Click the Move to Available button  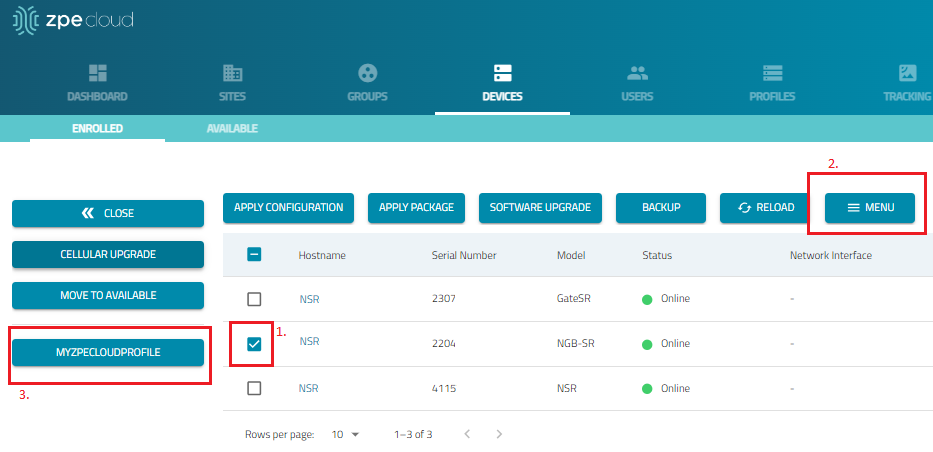[108, 295]
